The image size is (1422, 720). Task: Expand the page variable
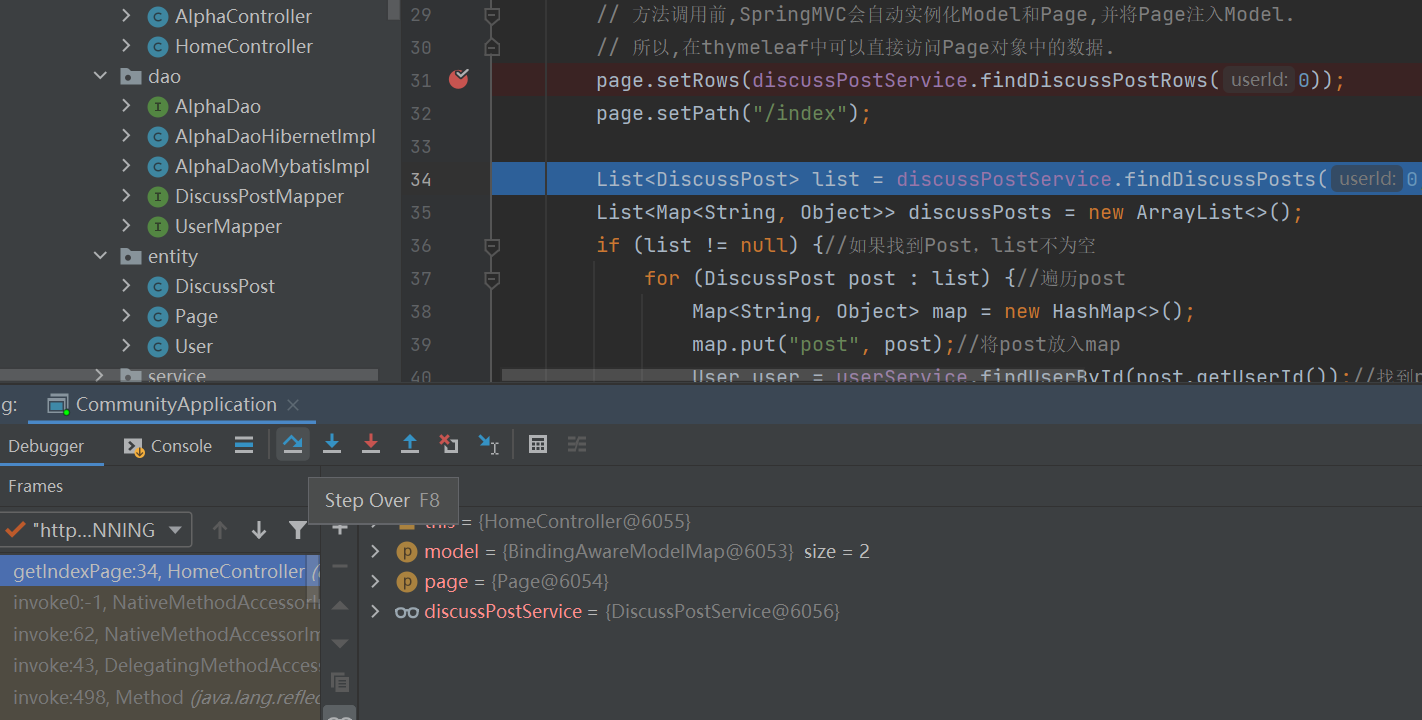click(376, 582)
